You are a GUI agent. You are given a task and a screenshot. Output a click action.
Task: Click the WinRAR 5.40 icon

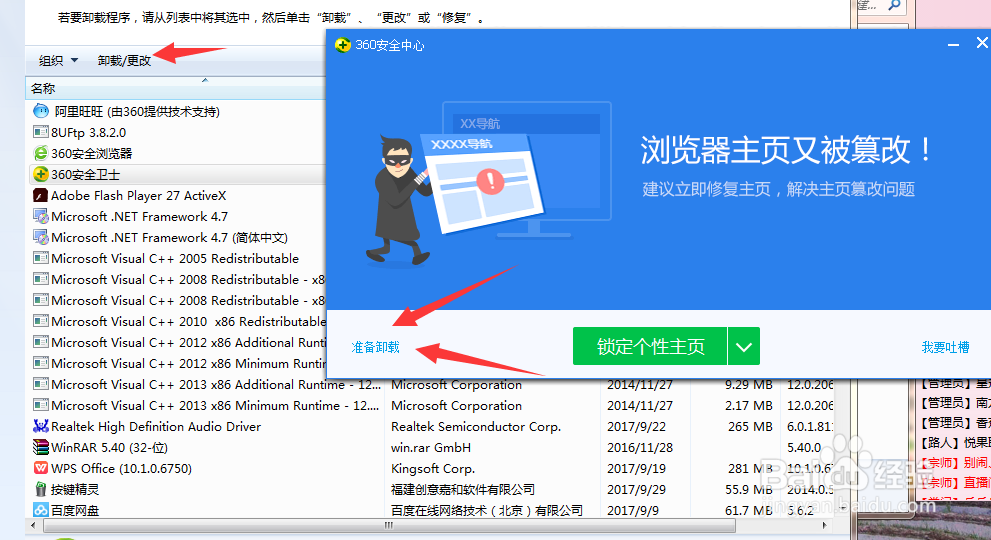tap(41, 447)
